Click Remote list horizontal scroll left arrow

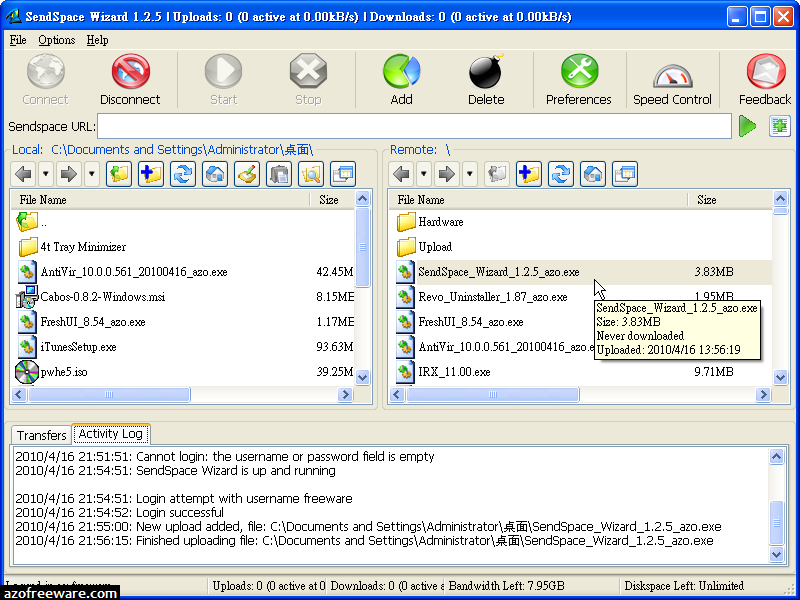point(397,394)
